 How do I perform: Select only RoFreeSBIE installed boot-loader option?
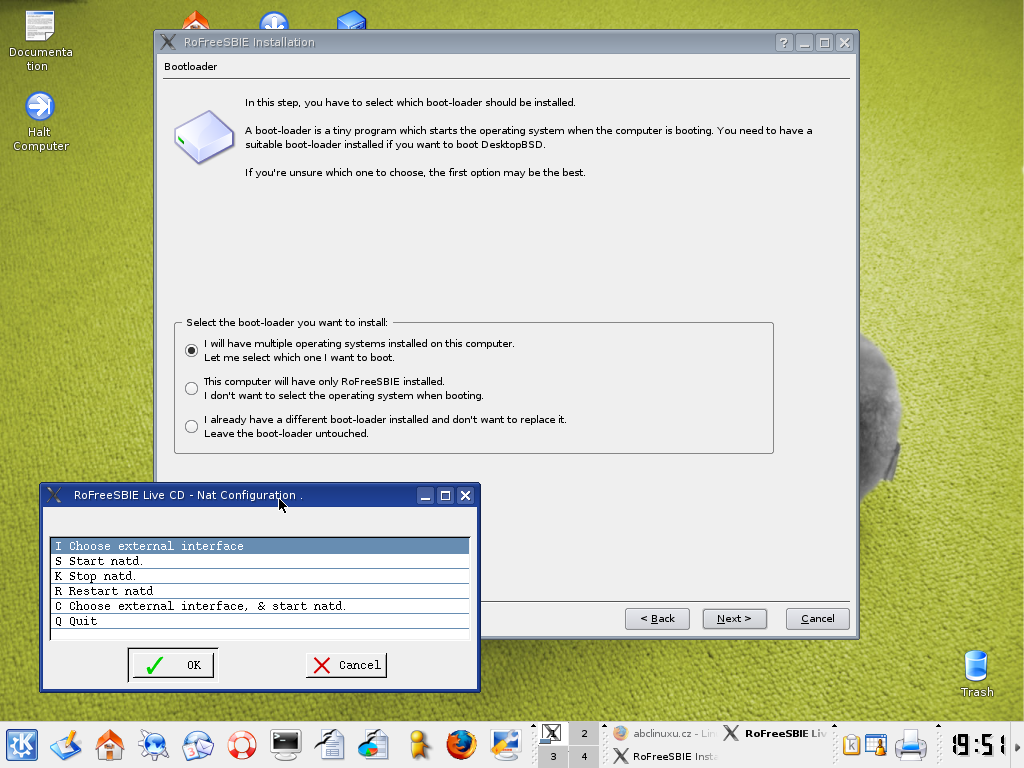pyautogui.click(x=191, y=389)
